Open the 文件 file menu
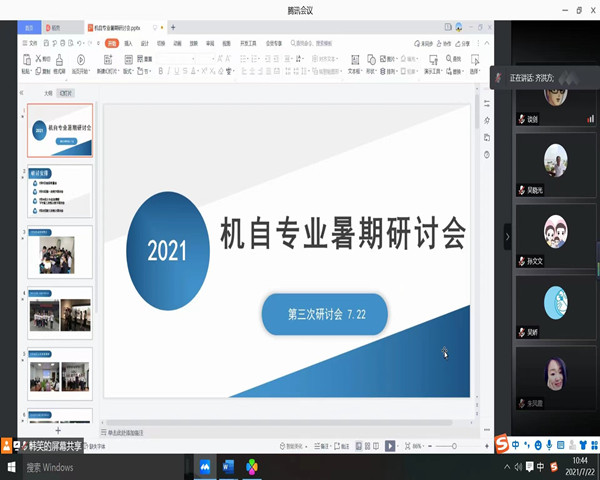This screenshot has width=600, height=480. (x=33, y=44)
